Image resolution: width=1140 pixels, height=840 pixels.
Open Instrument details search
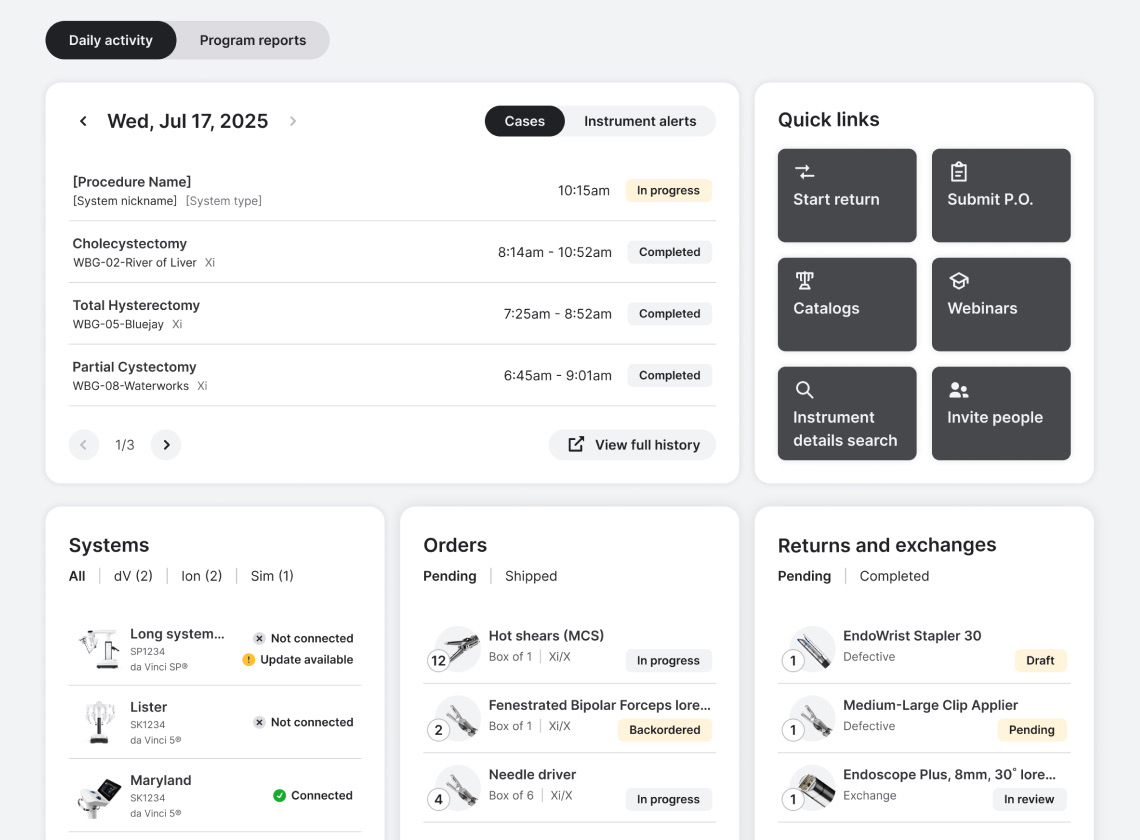coord(846,413)
